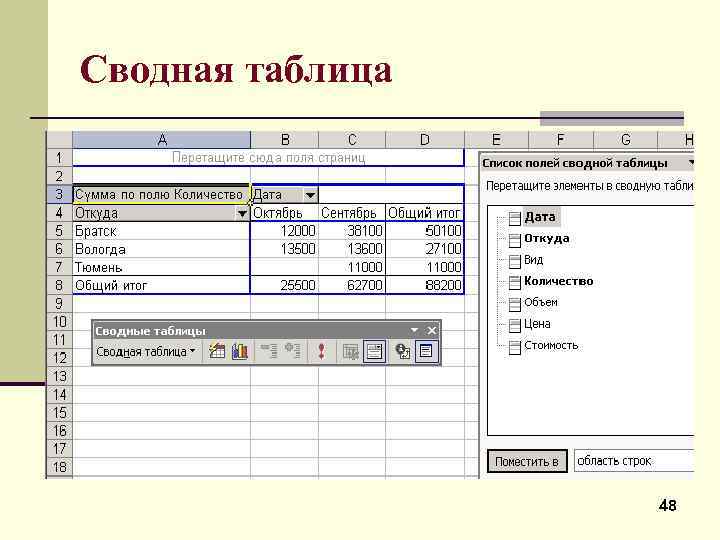Select the Вид field in the field list

pos(526,260)
